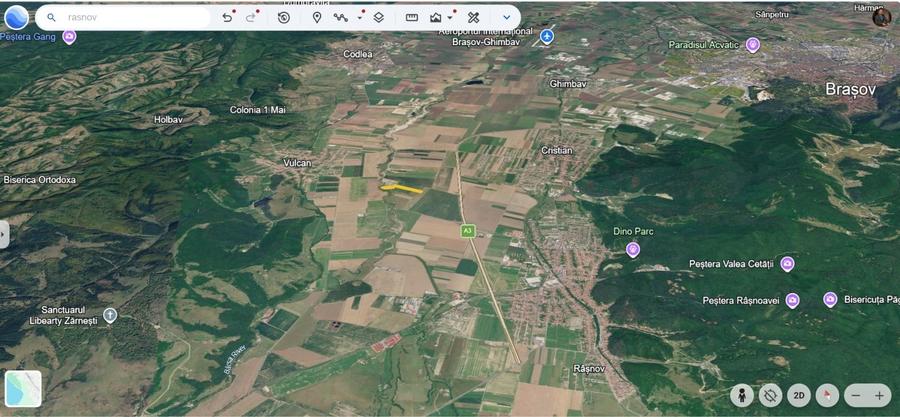Select the measure ruler tool
The image size is (900, 417).
click(x=412, y=18)
